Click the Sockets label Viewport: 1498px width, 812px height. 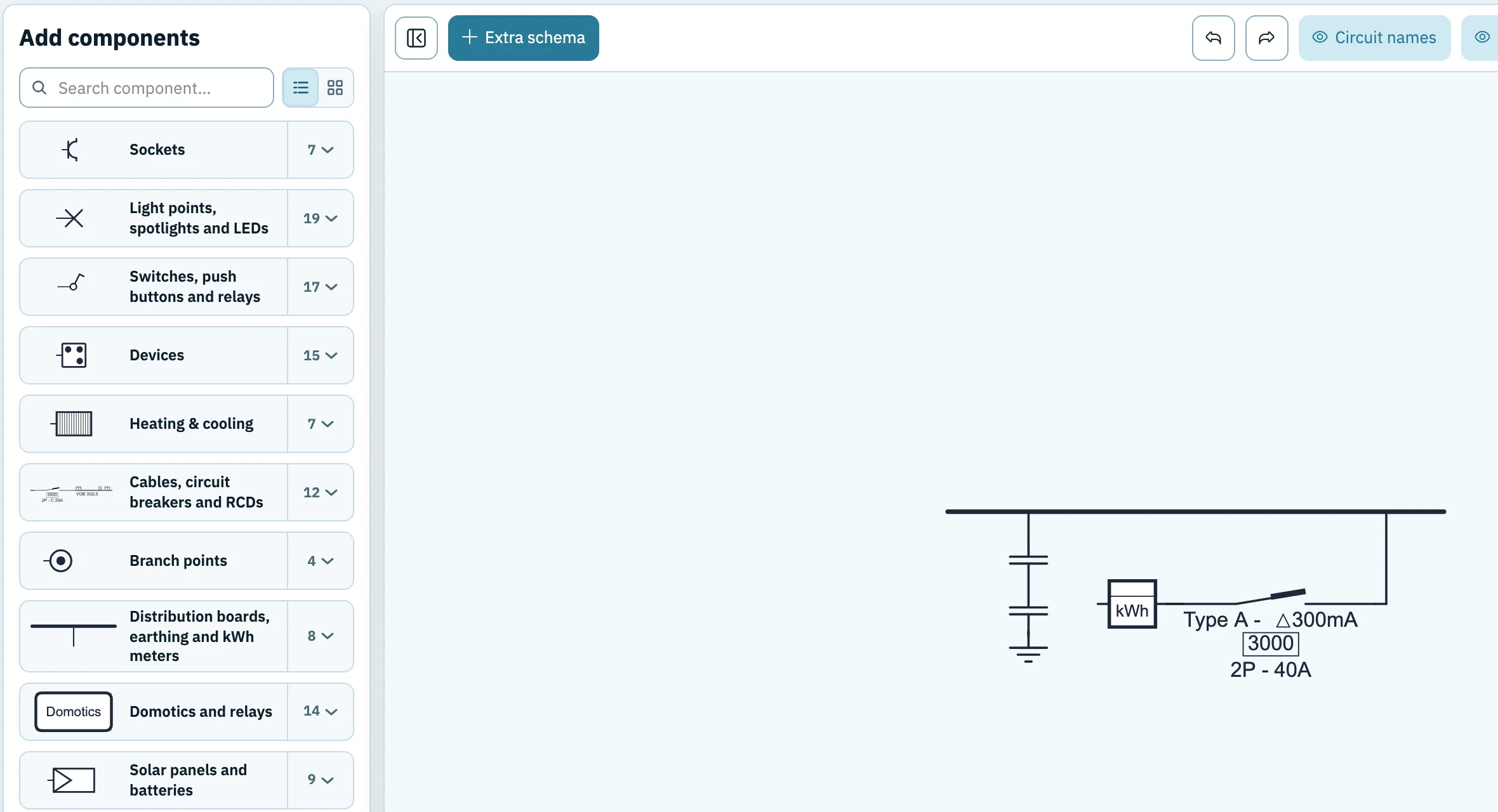pyautogui.click(x=157, y=150)
